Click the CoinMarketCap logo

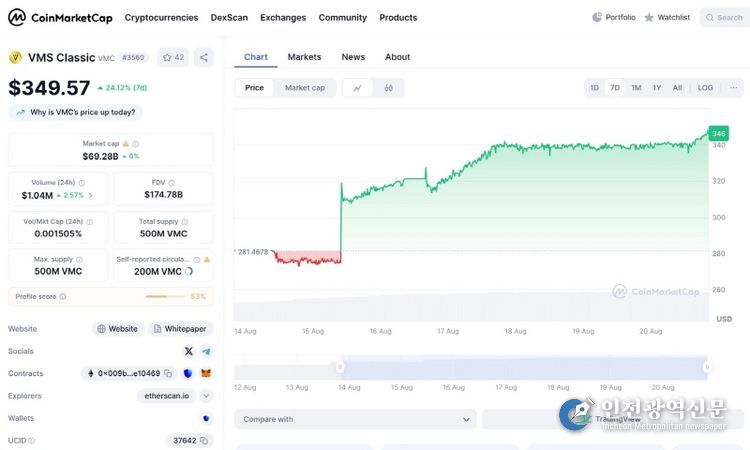59,17
